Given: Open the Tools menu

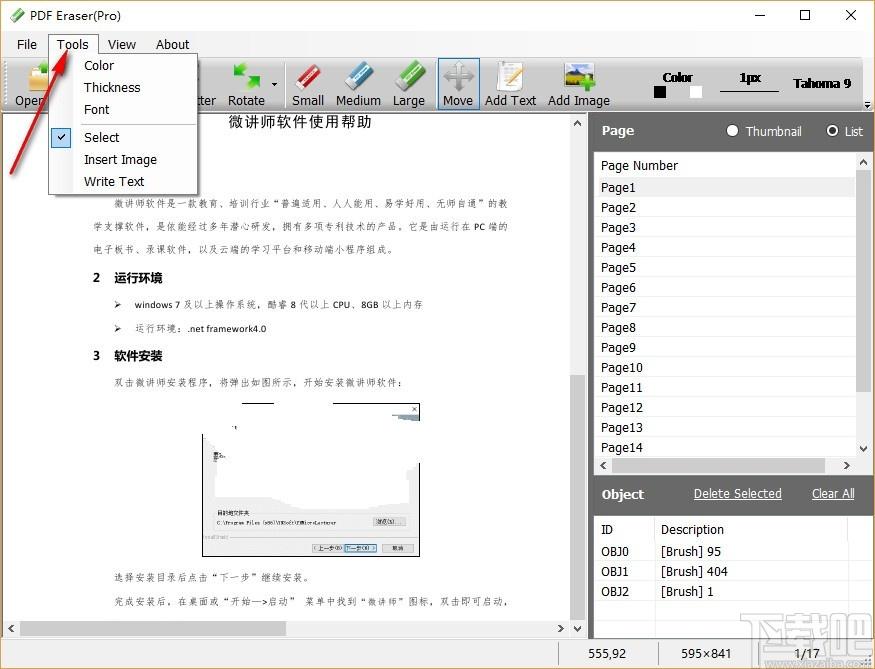Looking at the screenshot, I should coord(73,45).
